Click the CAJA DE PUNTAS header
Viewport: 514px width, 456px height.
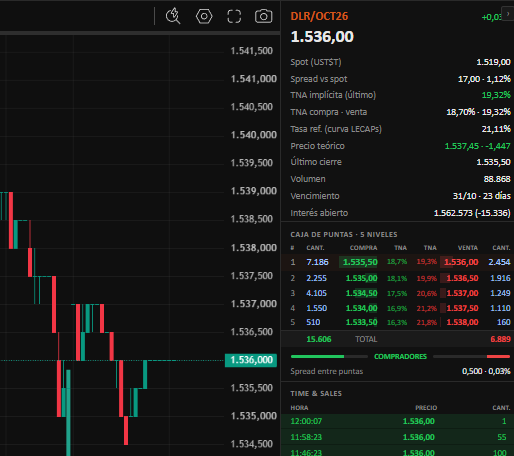[344, 235]
